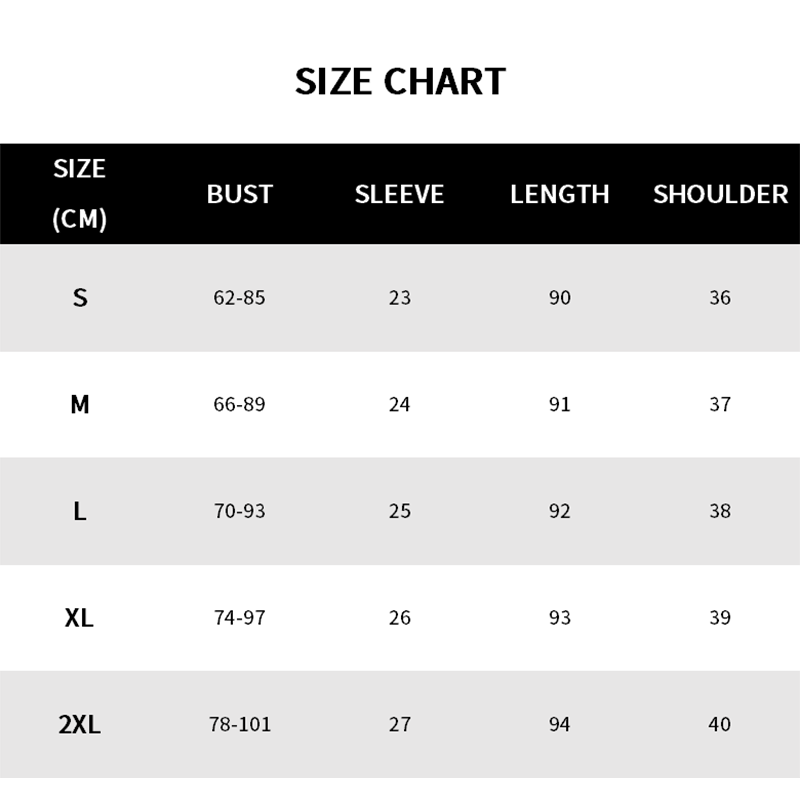Viewport: 800px width, 800px height.
Task: Select length value 91 in M row
Action: click(559, 404)
